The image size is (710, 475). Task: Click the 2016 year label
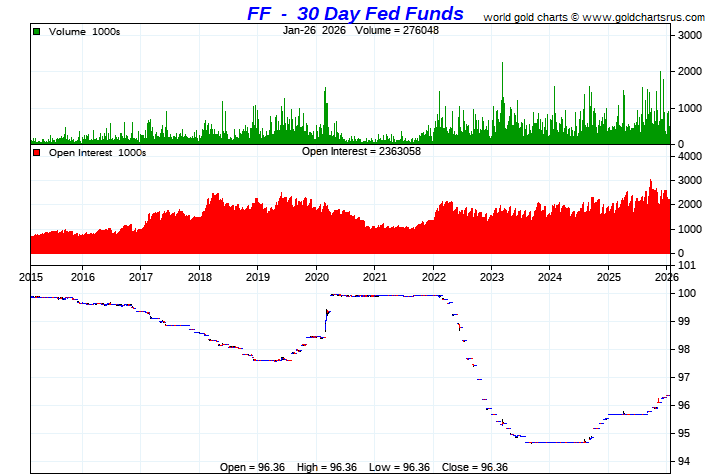click(83, 277)
